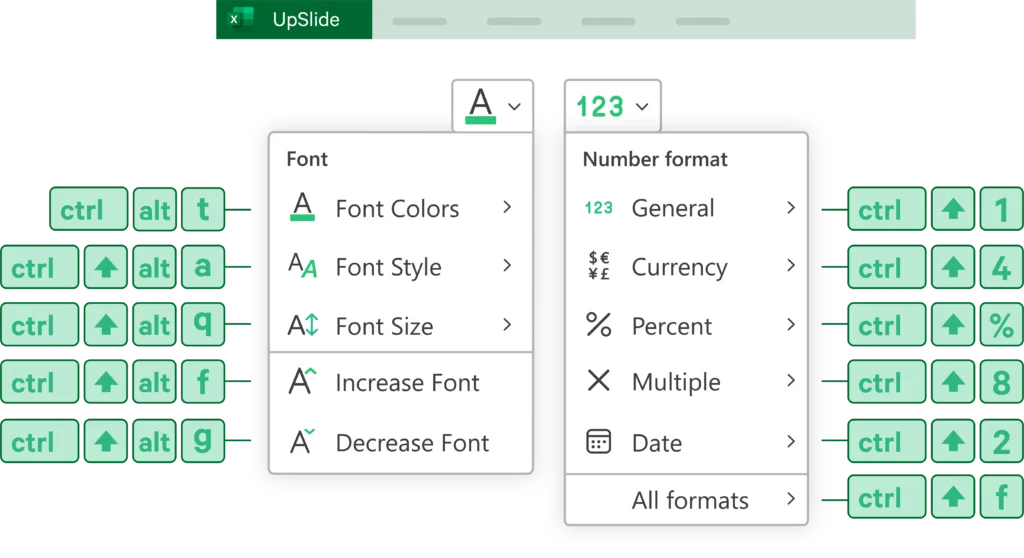Click the Percent format icon
1024x558 pixels.
pyautogui.click(x=599, y=325)
